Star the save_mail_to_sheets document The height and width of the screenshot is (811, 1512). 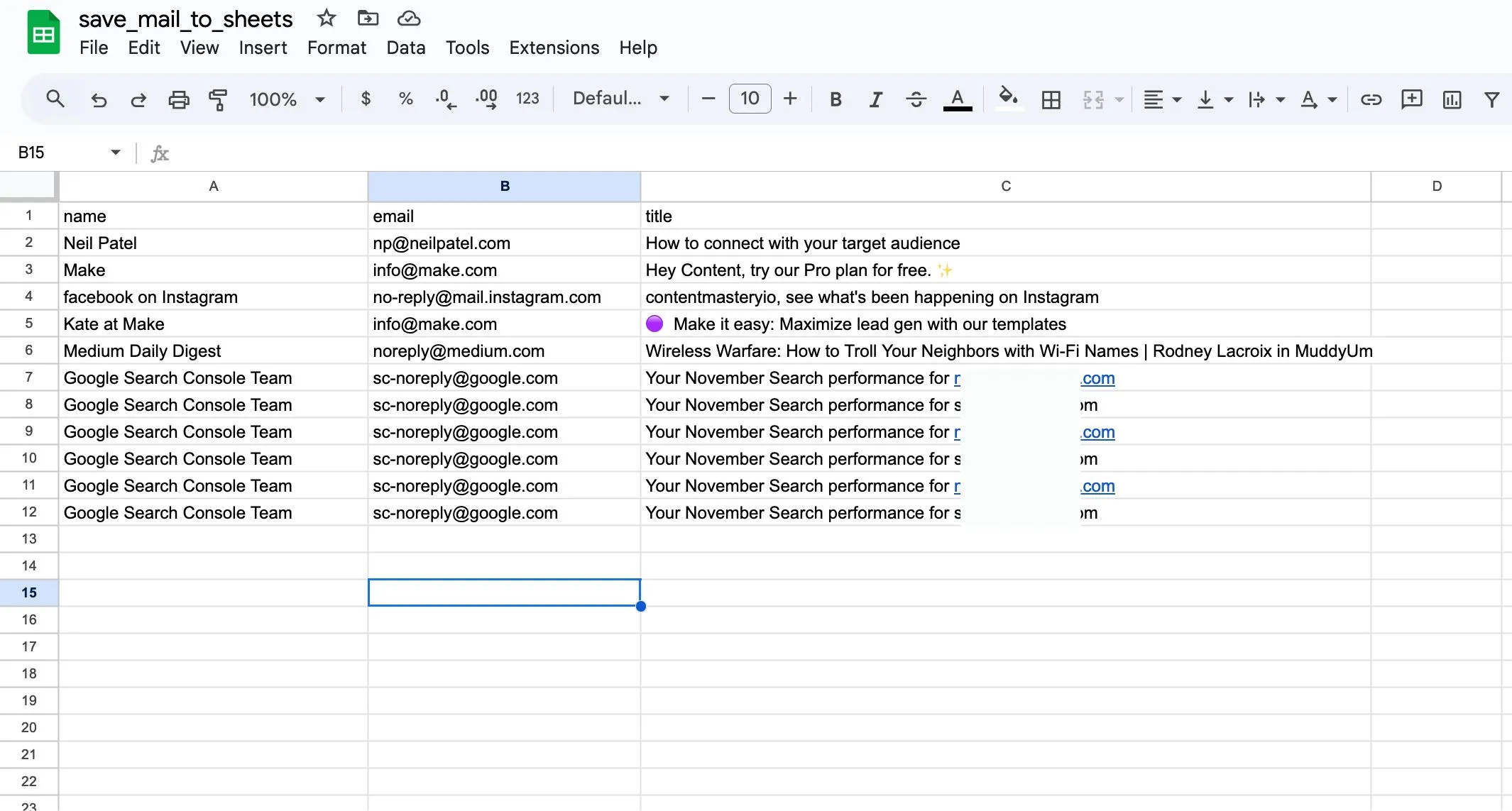coord(327,18)
